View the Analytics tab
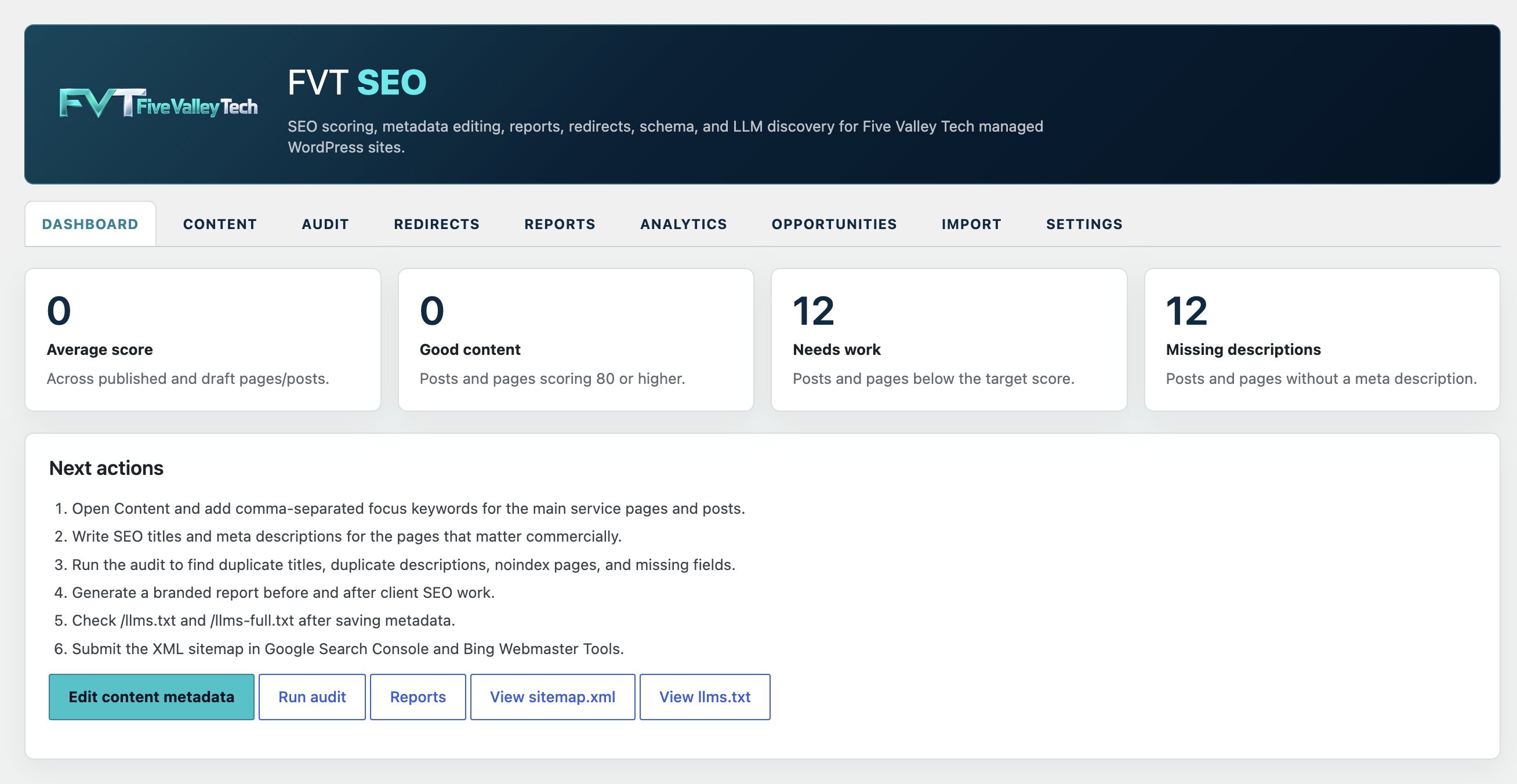 [683, 224]
